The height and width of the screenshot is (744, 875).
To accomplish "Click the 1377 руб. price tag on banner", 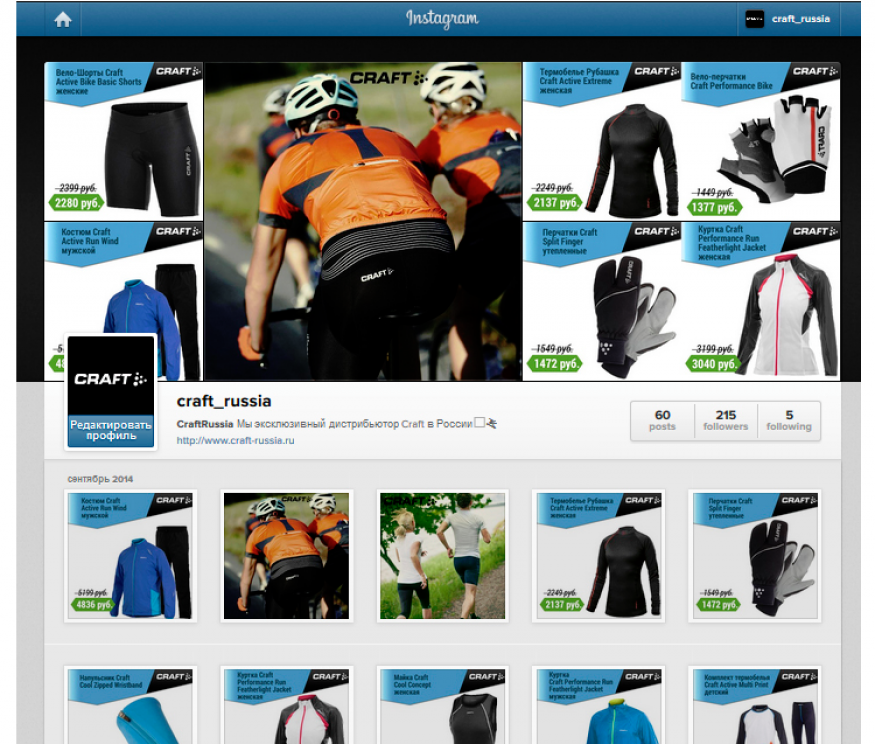I will pyautogui.click(x=715, y=208).
